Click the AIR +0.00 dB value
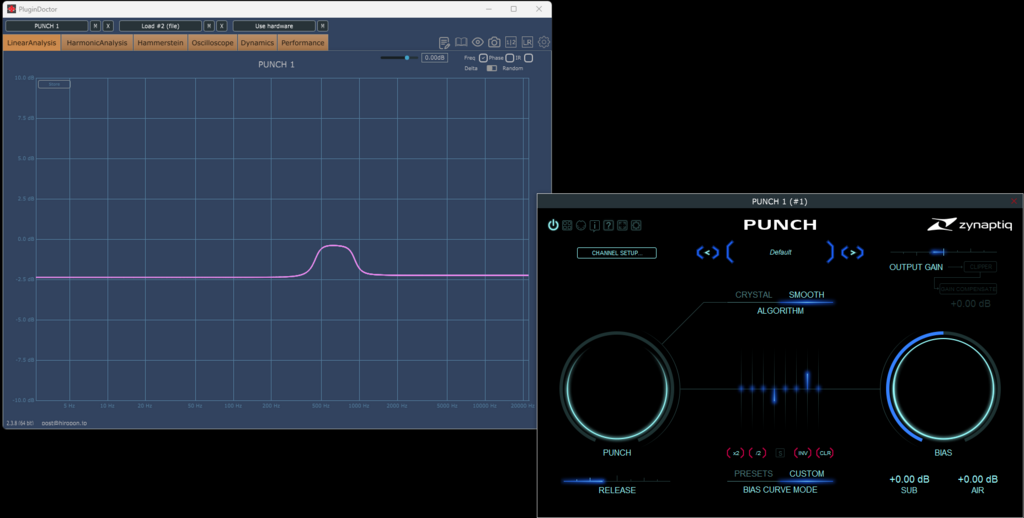 pyautogui.click(x=978, y=479)
